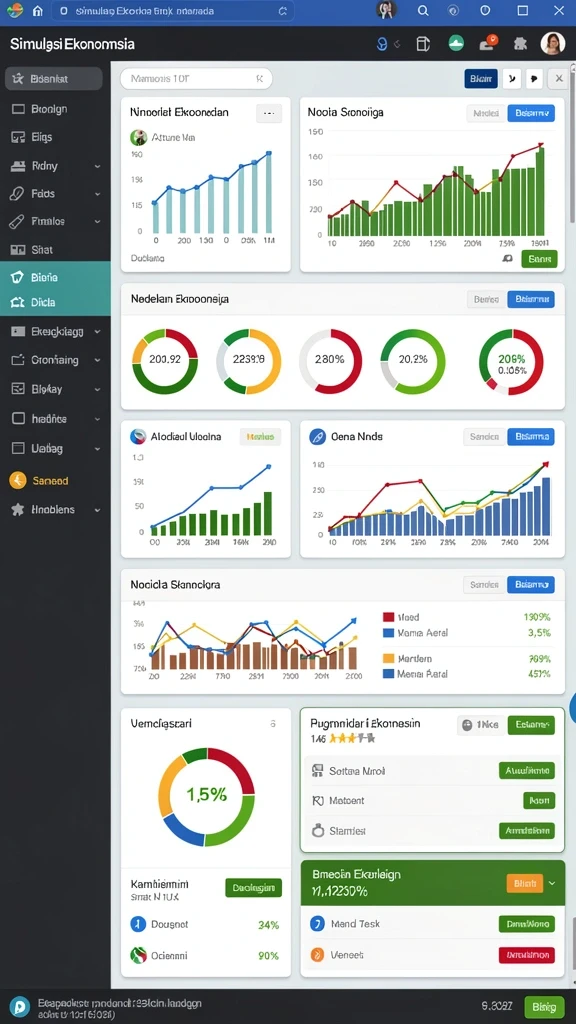The height and width of the screenshot is (1024, 576).
Task: Select the Broaign item in sidebar
Action: coord(54,109)
